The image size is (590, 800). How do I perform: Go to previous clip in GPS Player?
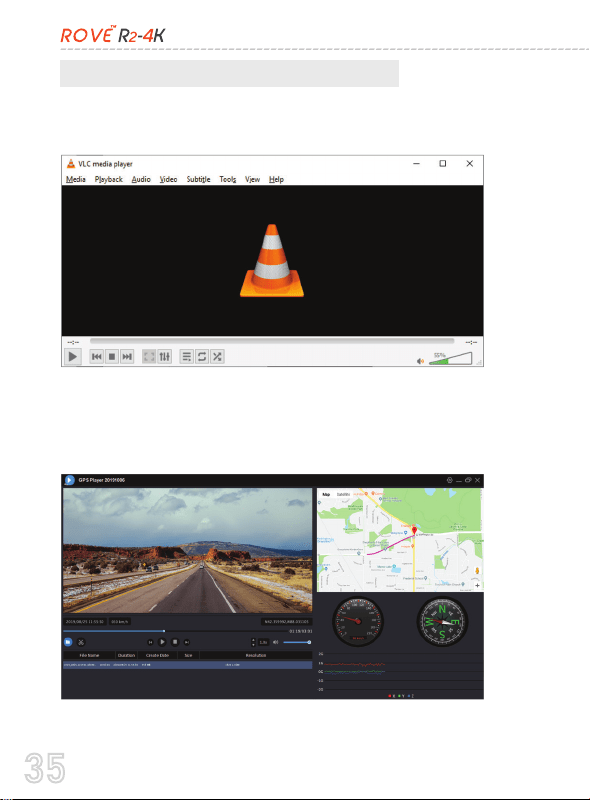[x=150, y=642]
